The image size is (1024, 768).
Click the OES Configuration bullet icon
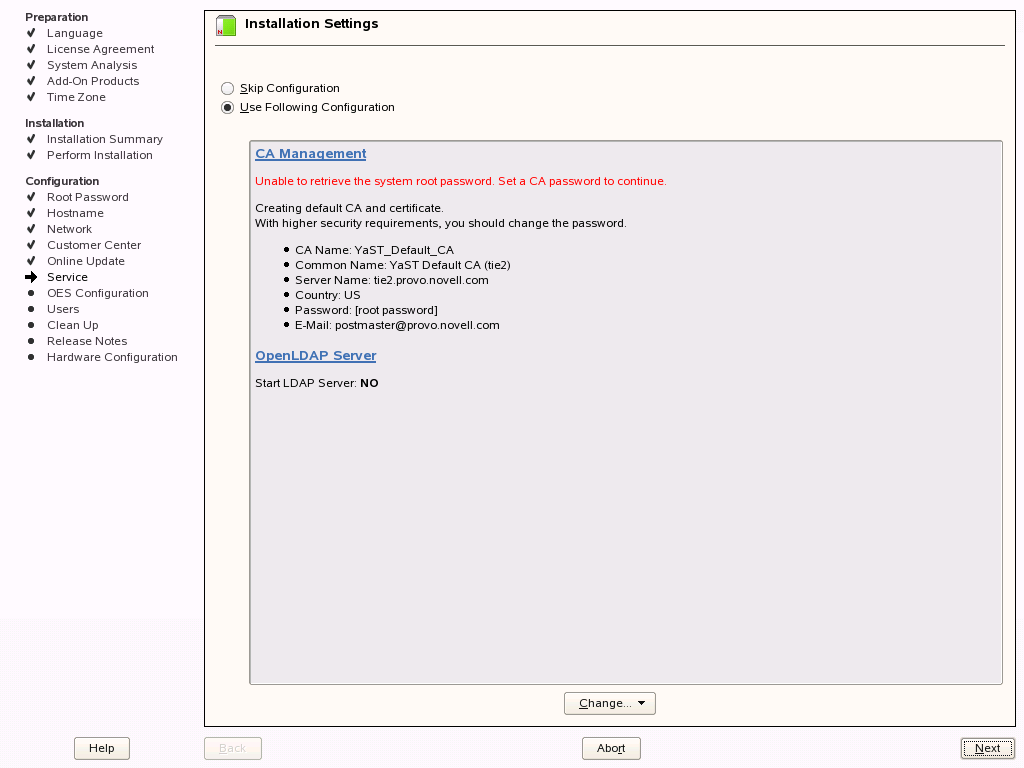click(x=31, y=293)
